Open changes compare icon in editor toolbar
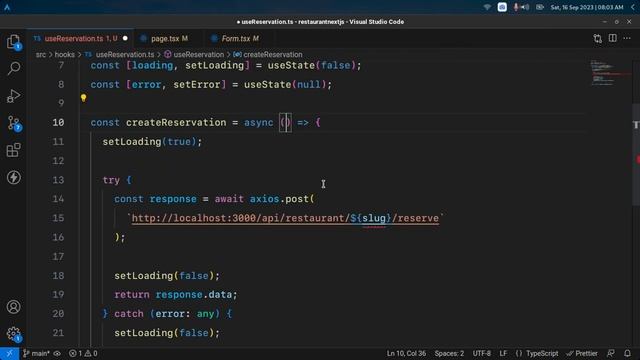The image size is (640, 360). (x=598, y=38)
